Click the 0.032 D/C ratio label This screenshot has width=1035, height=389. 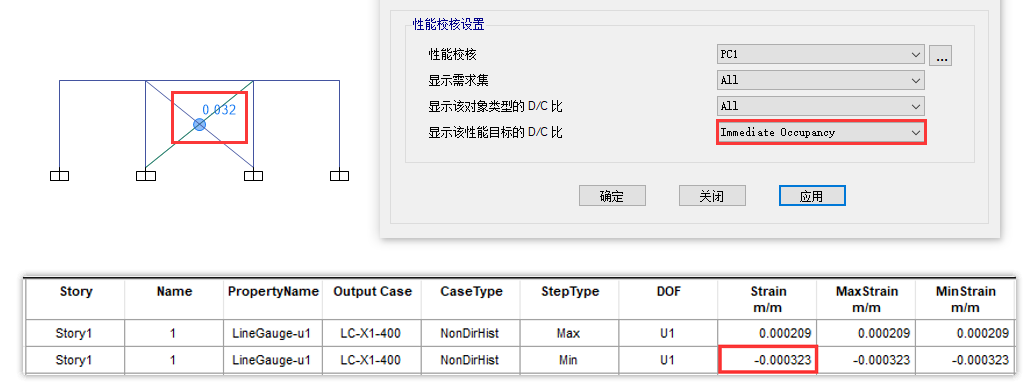(219, 110)
